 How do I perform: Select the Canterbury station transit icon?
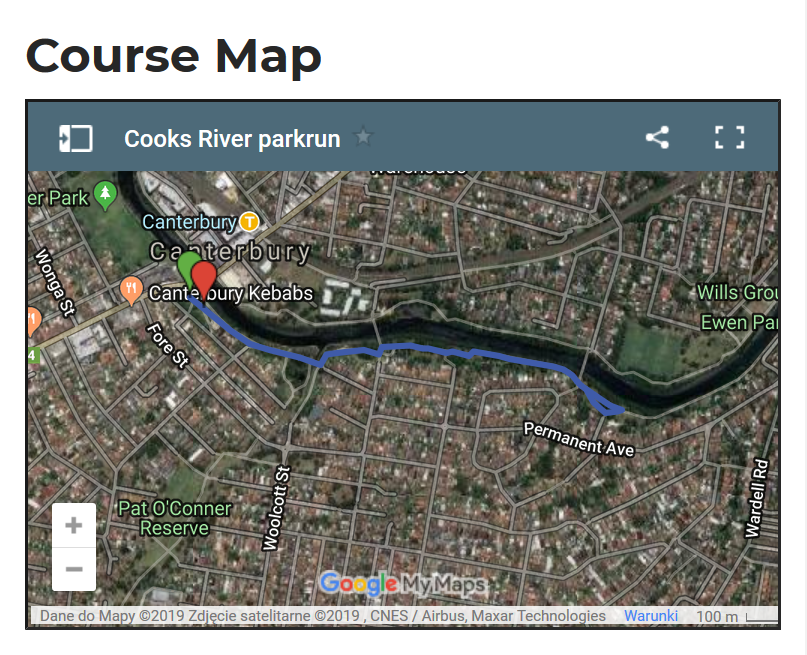pos(250,220)
